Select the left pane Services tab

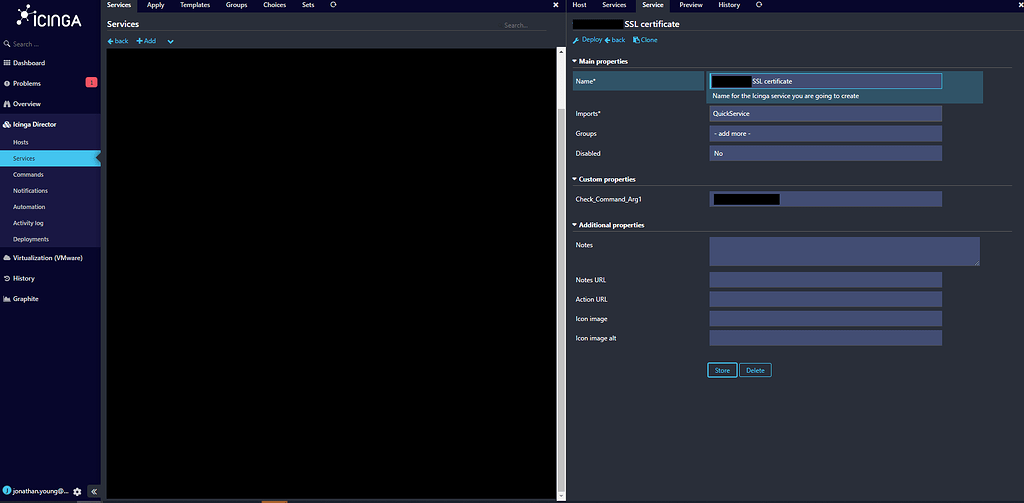click(x=119, y=5)
